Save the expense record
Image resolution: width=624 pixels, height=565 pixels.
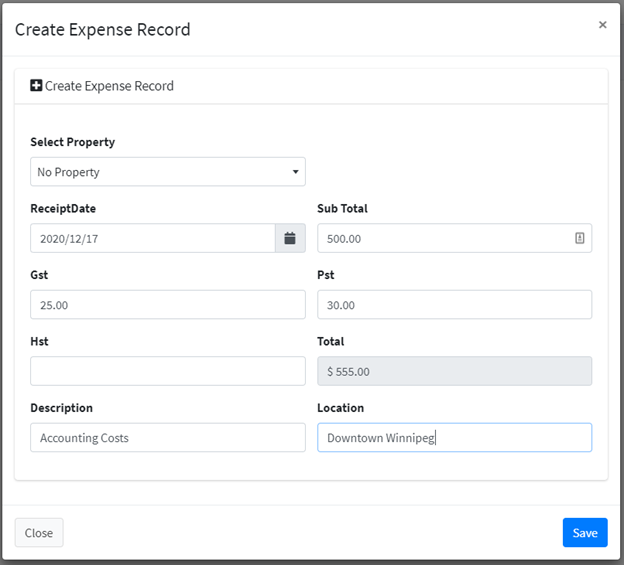[585, 532]
